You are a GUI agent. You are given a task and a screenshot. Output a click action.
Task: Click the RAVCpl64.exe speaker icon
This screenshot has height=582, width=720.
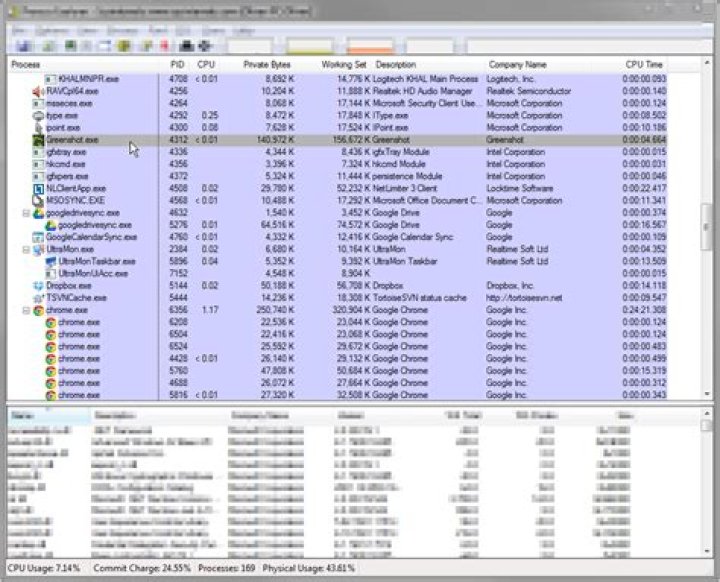click(x=38, y=91)
